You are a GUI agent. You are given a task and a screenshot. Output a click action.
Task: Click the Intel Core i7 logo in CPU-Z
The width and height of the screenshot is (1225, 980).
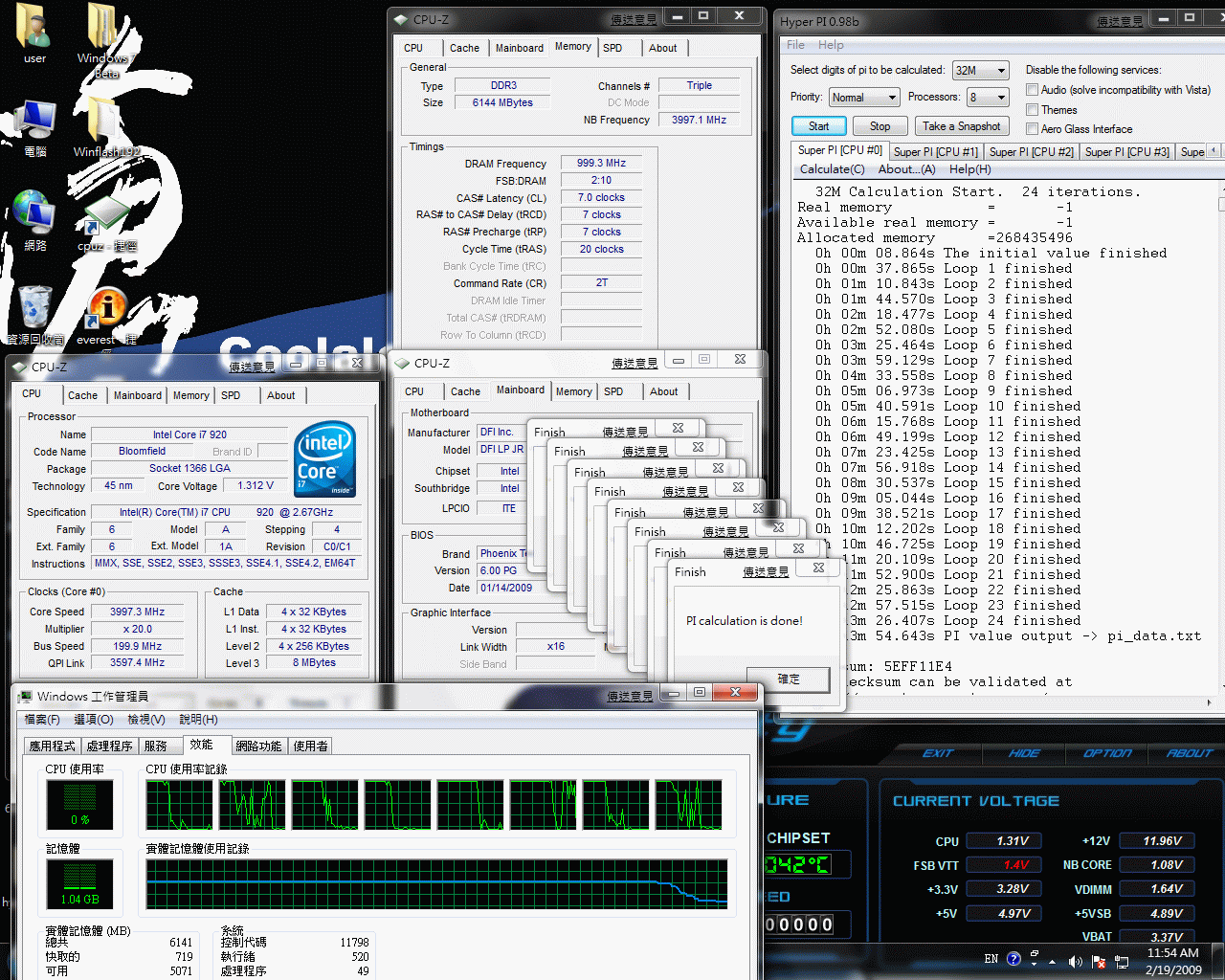tap(325, 459)
